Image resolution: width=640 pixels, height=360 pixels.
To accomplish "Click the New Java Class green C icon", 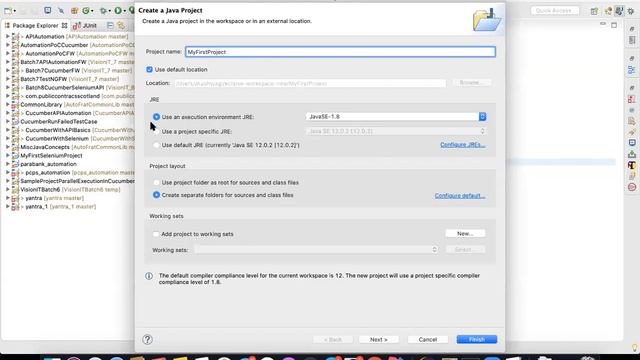I will coord(86,11).
